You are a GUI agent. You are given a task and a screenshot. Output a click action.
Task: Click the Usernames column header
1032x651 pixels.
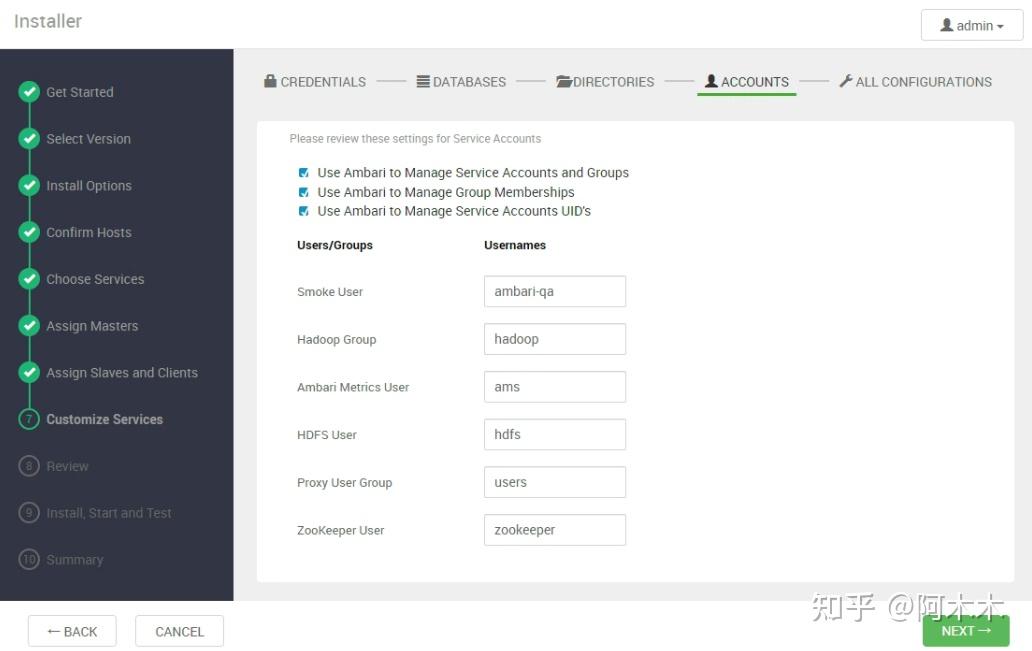pyautogui.click(x=515, y=245)
